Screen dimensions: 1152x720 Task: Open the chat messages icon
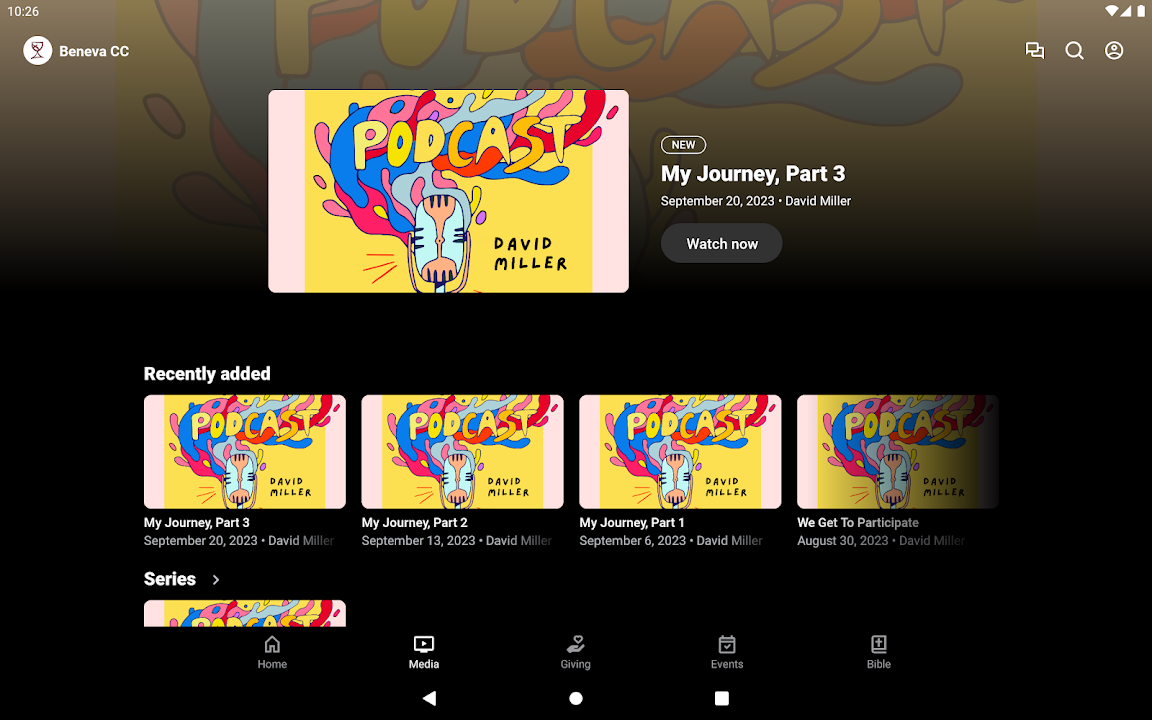pyautogui.click(x=1035, y=51)
